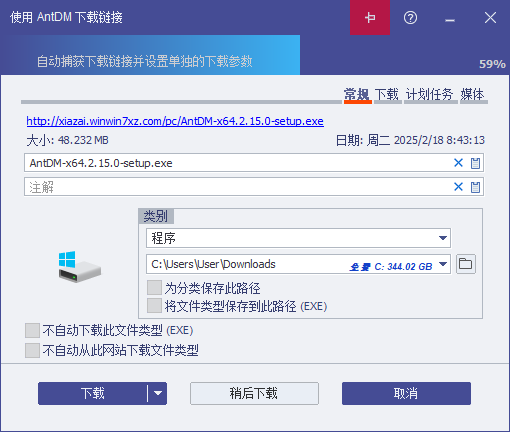Screen dimensions: 510x432
Task: Browse for folder using folder icon
Action: [x=465, y=264]
